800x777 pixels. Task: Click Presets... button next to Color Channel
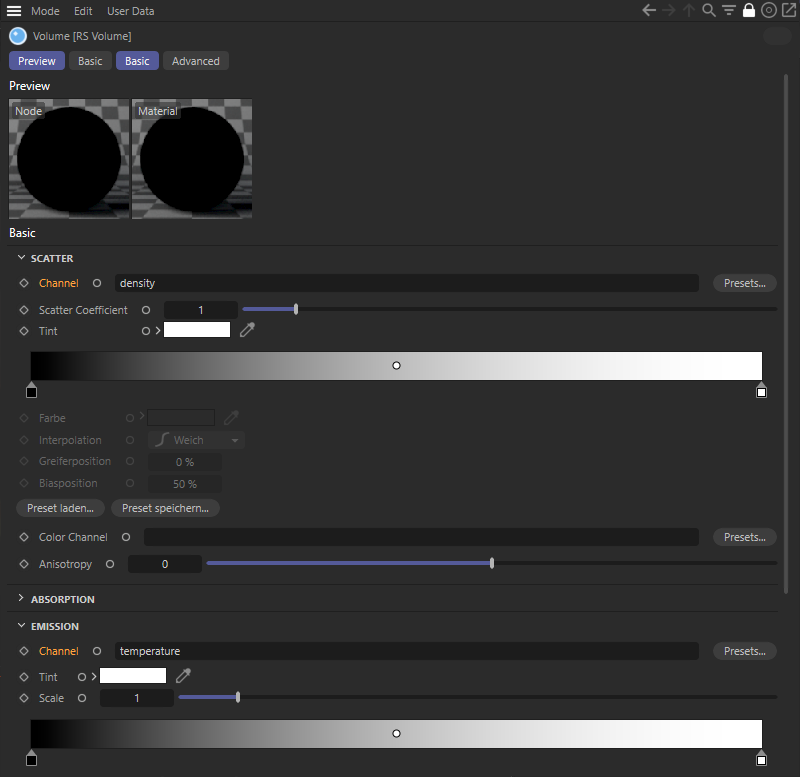click(744, 537)
